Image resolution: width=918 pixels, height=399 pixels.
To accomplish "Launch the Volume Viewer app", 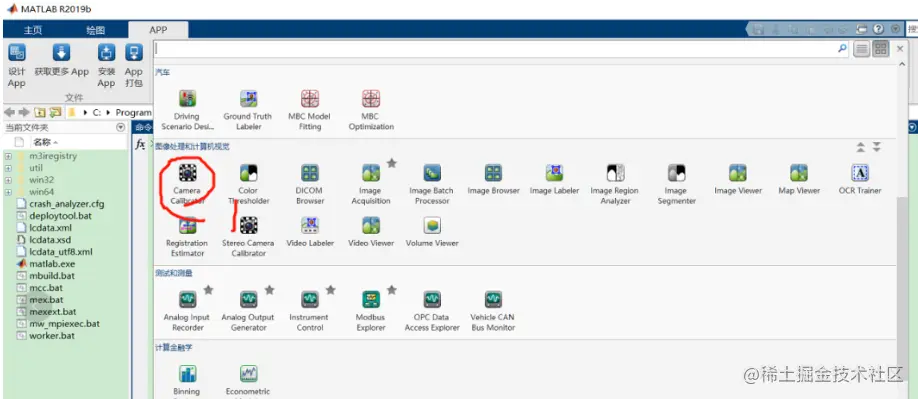I will coord(431,232).
